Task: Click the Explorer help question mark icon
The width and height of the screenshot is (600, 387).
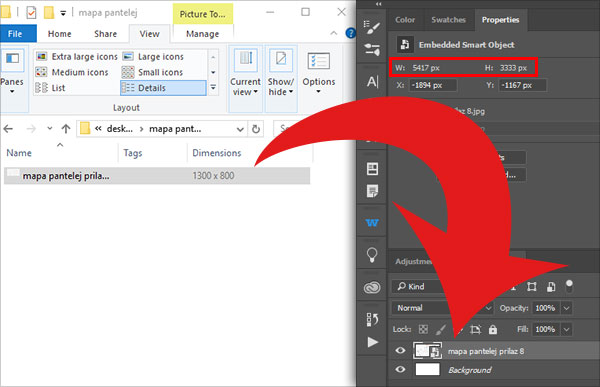Action: point(350,33)
